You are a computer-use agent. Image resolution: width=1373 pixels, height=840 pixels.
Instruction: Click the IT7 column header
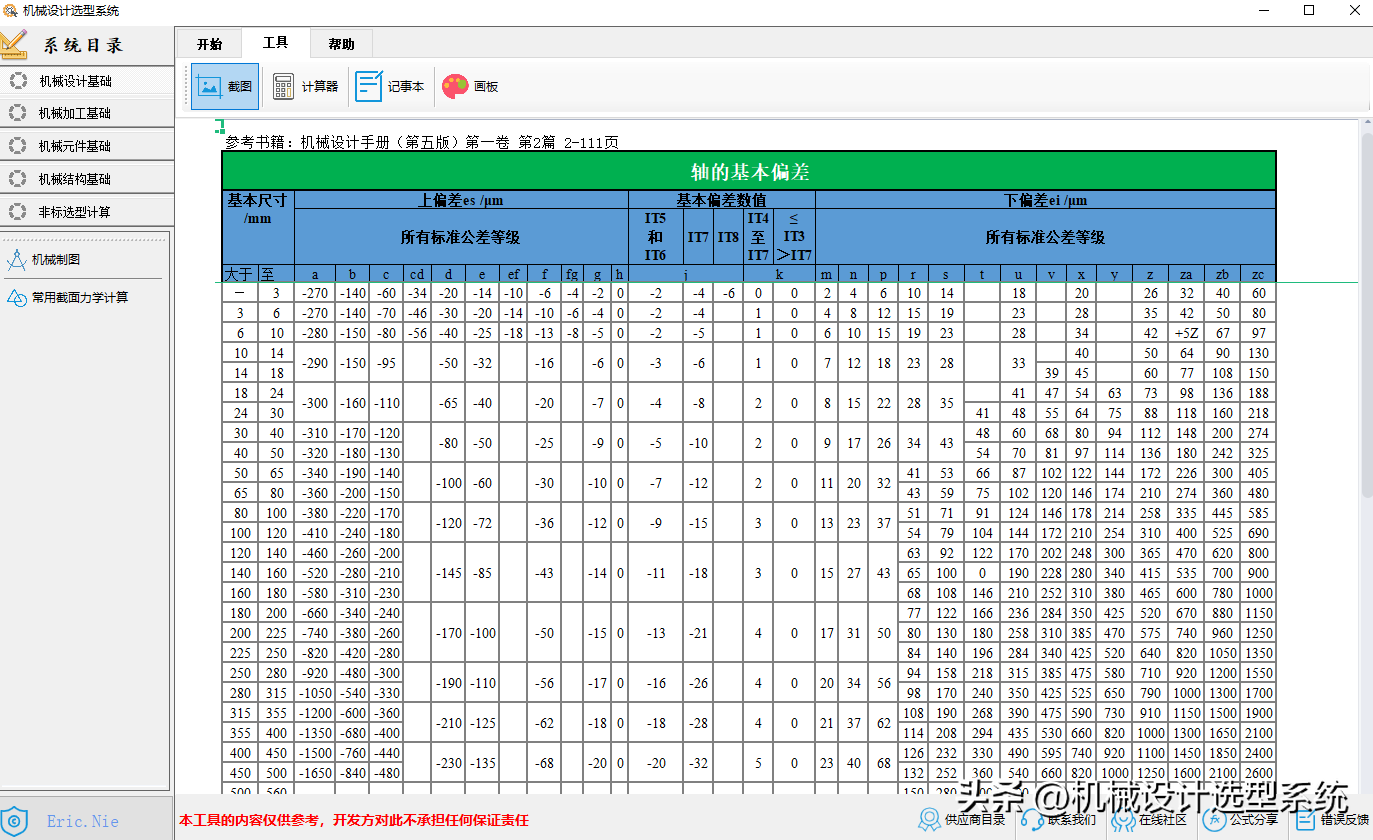tap(698, 237)
